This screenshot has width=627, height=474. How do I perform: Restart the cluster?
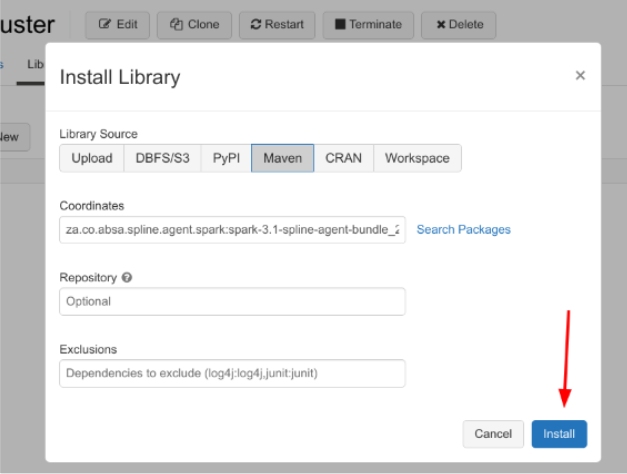[277, 24]
